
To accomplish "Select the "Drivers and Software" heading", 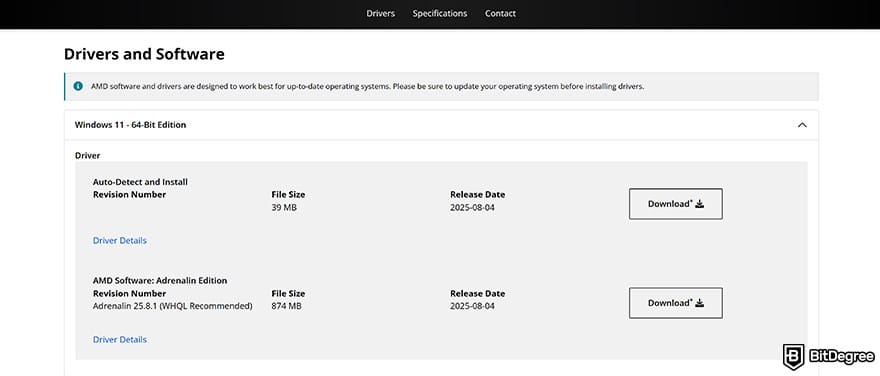I will (x=144, y=54).
